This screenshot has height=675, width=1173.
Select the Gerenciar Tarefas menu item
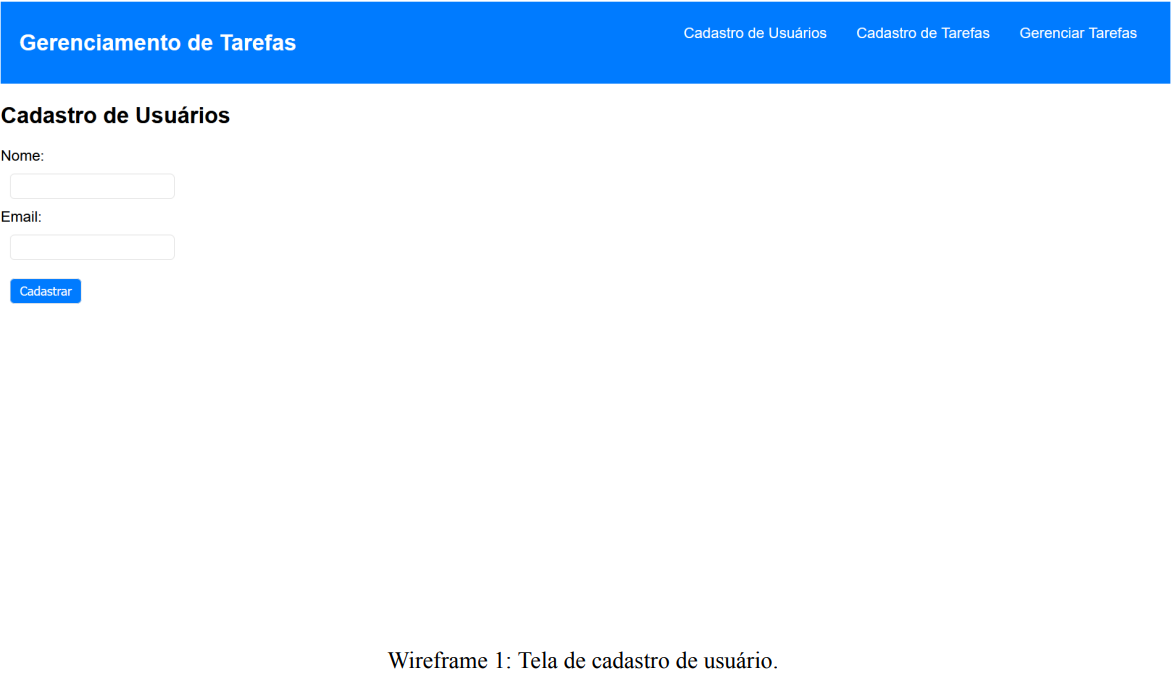point(1078,33)
